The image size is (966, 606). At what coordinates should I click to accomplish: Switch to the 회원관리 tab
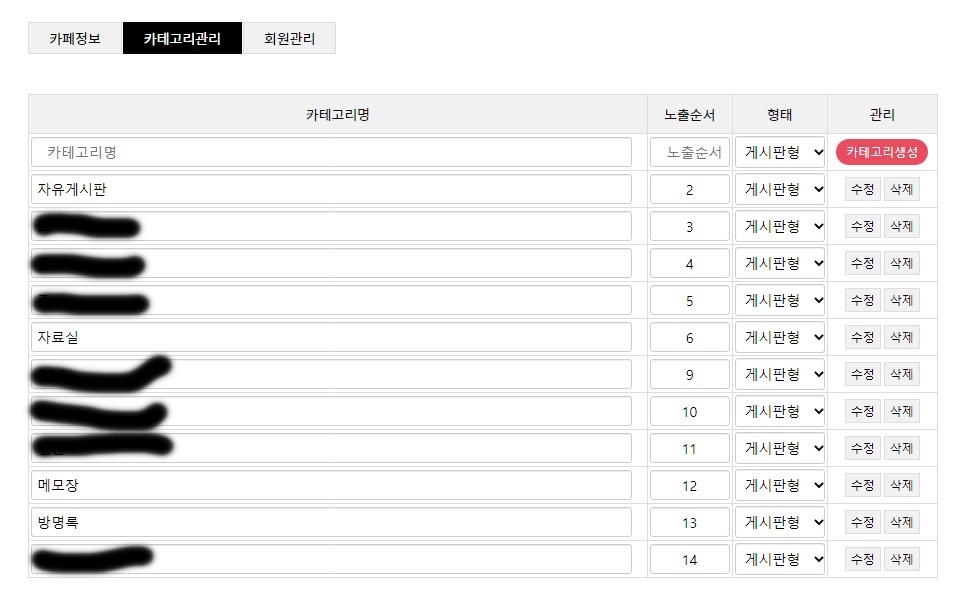pyautogui.click(x=289, y=39)
